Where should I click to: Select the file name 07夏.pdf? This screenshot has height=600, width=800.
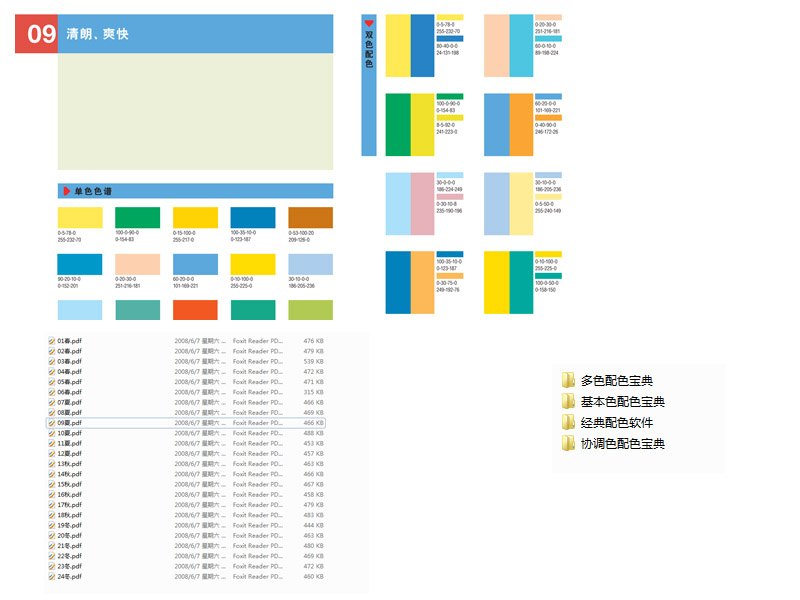69,402
